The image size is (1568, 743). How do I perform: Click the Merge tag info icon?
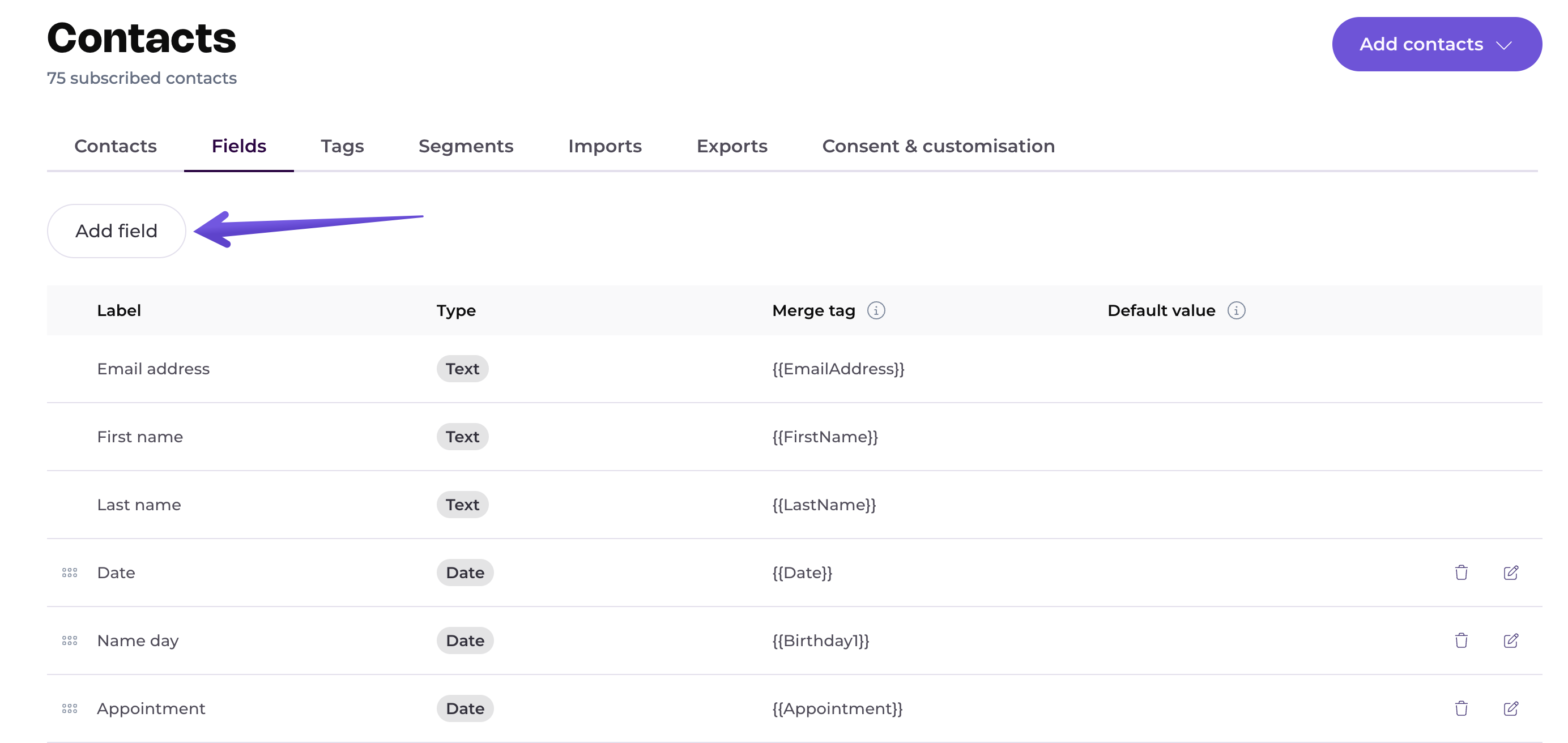point(876,310)
